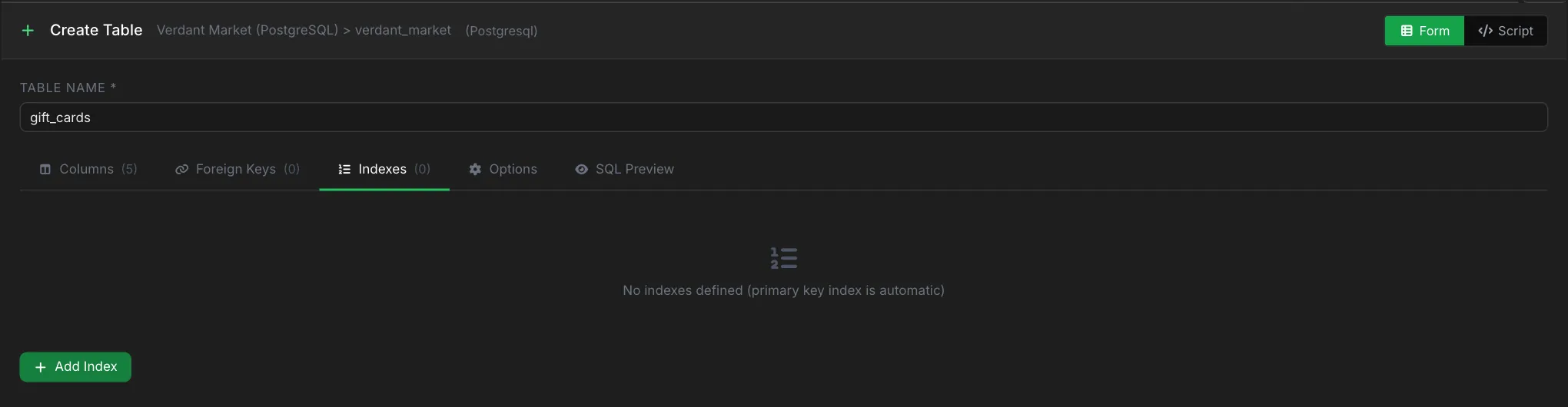The image size is (1568, 407).
Task: Click the green plus icon beside Create Table
Action: (28, 31)
